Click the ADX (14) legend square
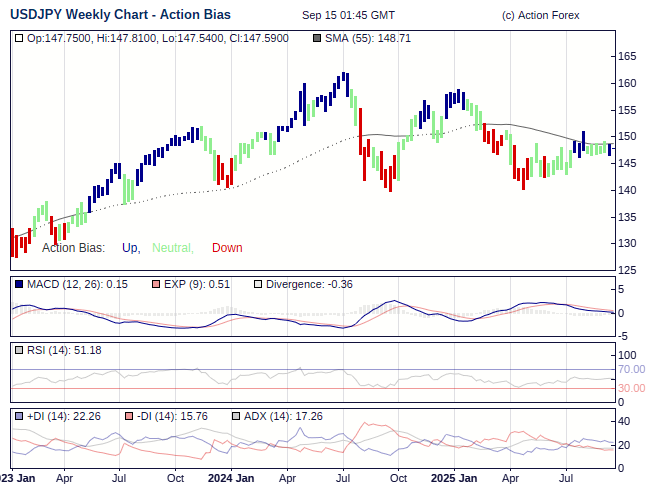650x489 pixels. pyautogui.click(x=236, y=415)
